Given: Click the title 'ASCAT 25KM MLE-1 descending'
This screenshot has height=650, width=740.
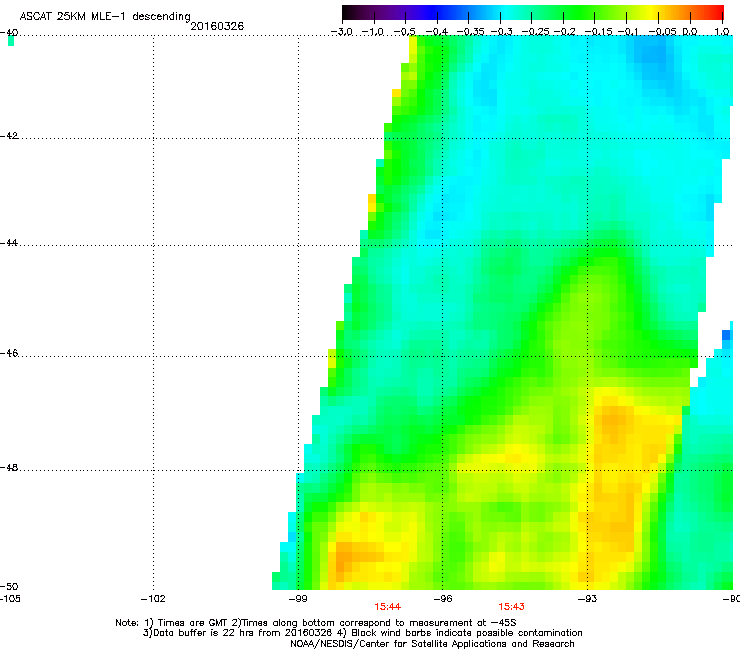Looking at the screenshot, I should pos(105,16).
